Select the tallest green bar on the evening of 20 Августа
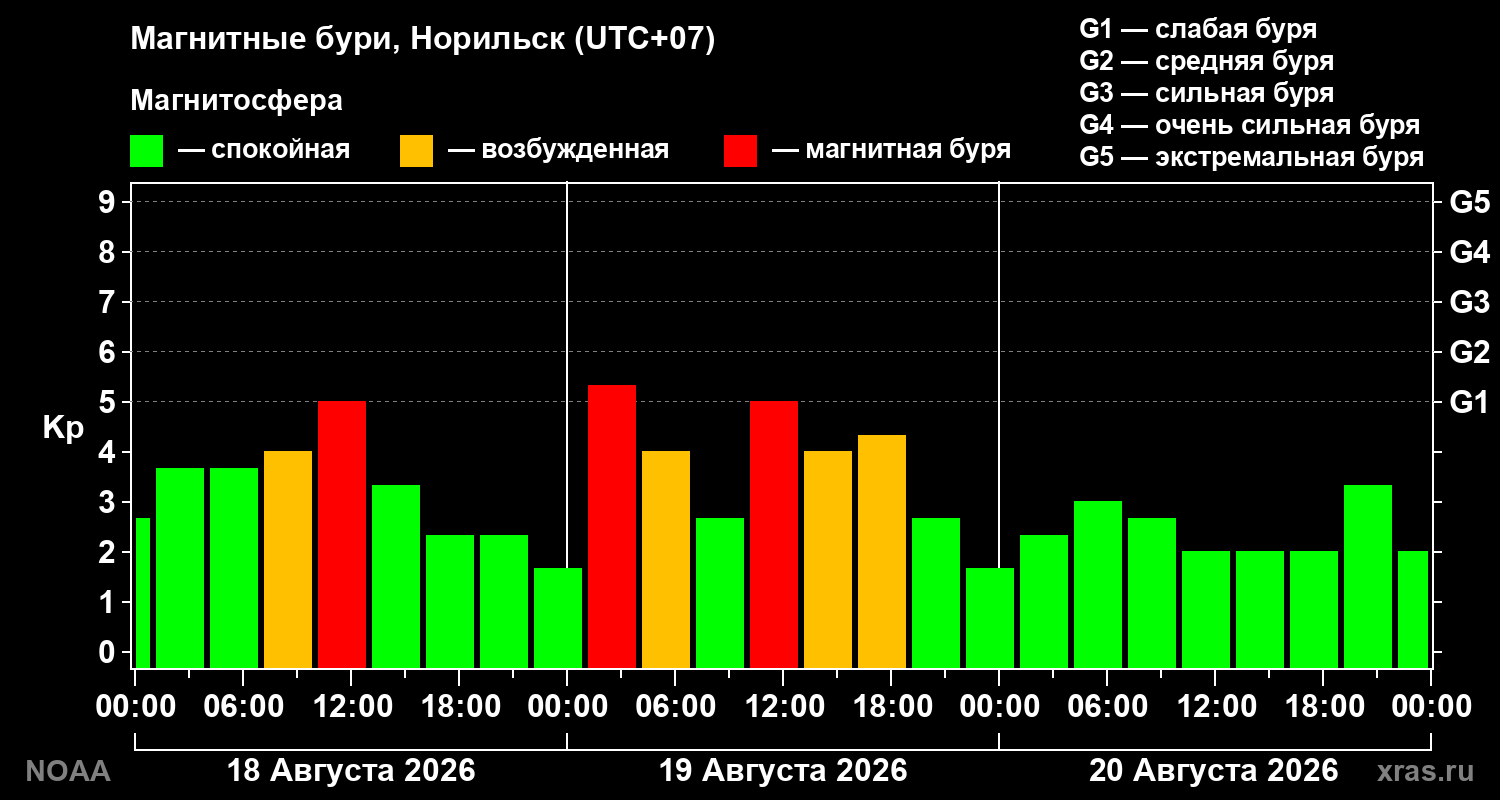The height and width of the screenshot is (800, 1500). pos(1368,576)
